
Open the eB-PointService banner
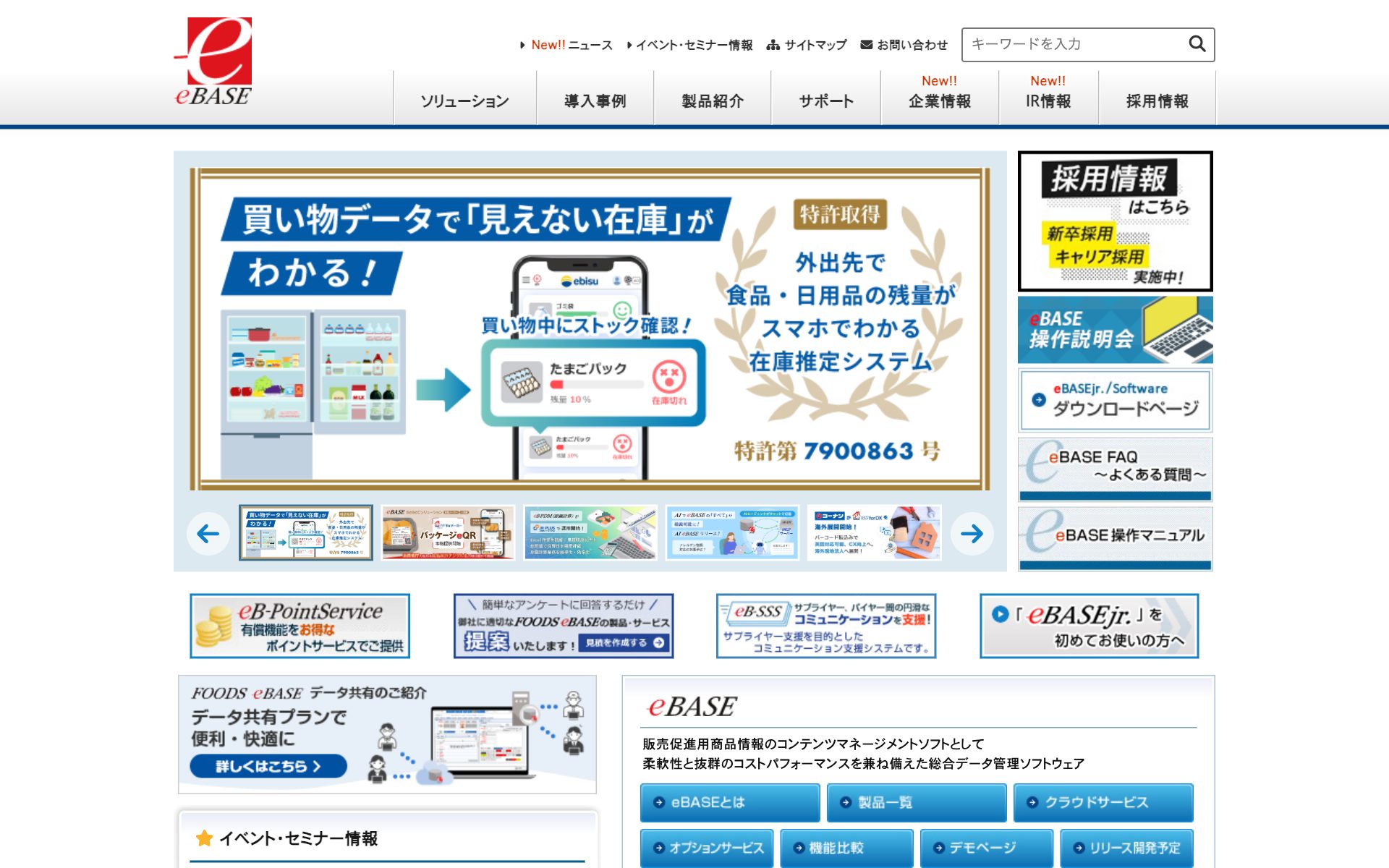click(x=300, y=626)
